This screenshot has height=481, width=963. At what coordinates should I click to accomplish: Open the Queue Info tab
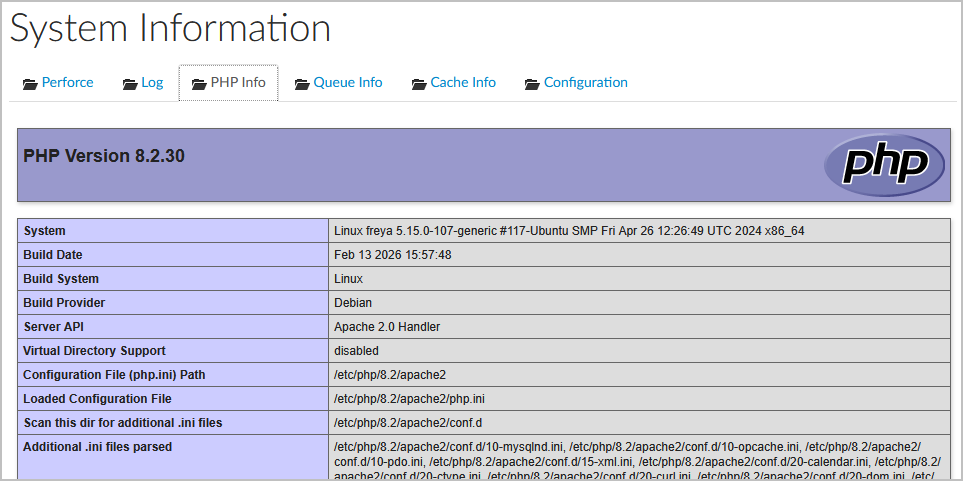[338, 83]
